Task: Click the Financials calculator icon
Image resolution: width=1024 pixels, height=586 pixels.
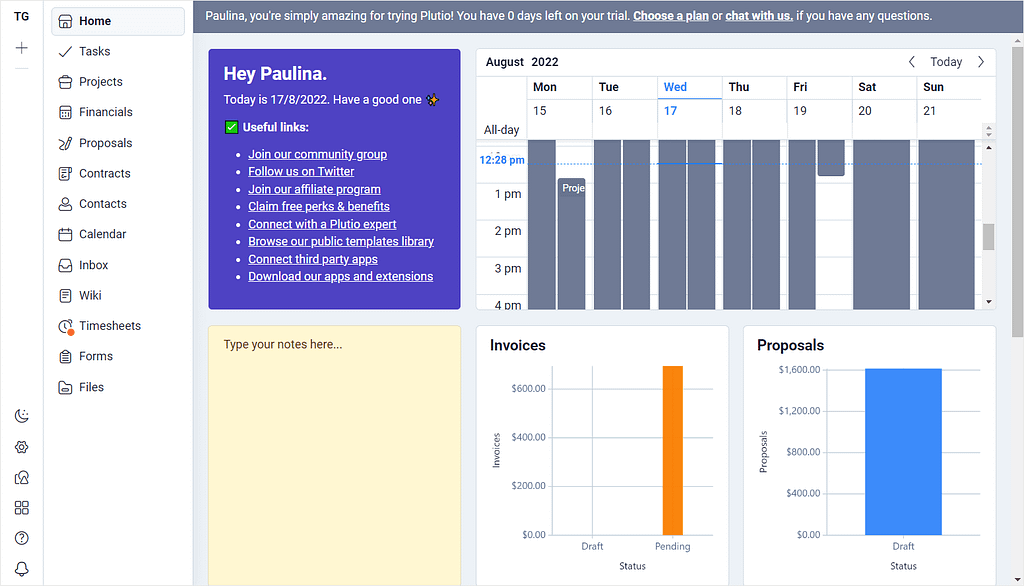Action: pyautogui.click(x=65, y=112)
